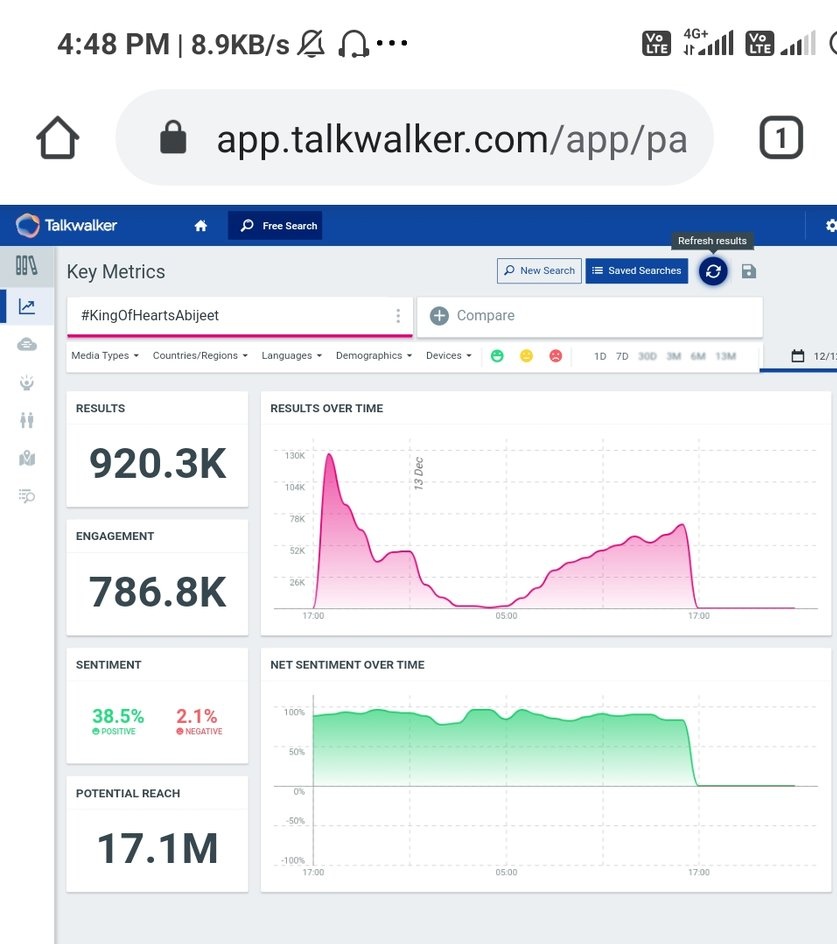
Task: Go to Talkwalker home via house icon
Action: pos(201,226)
